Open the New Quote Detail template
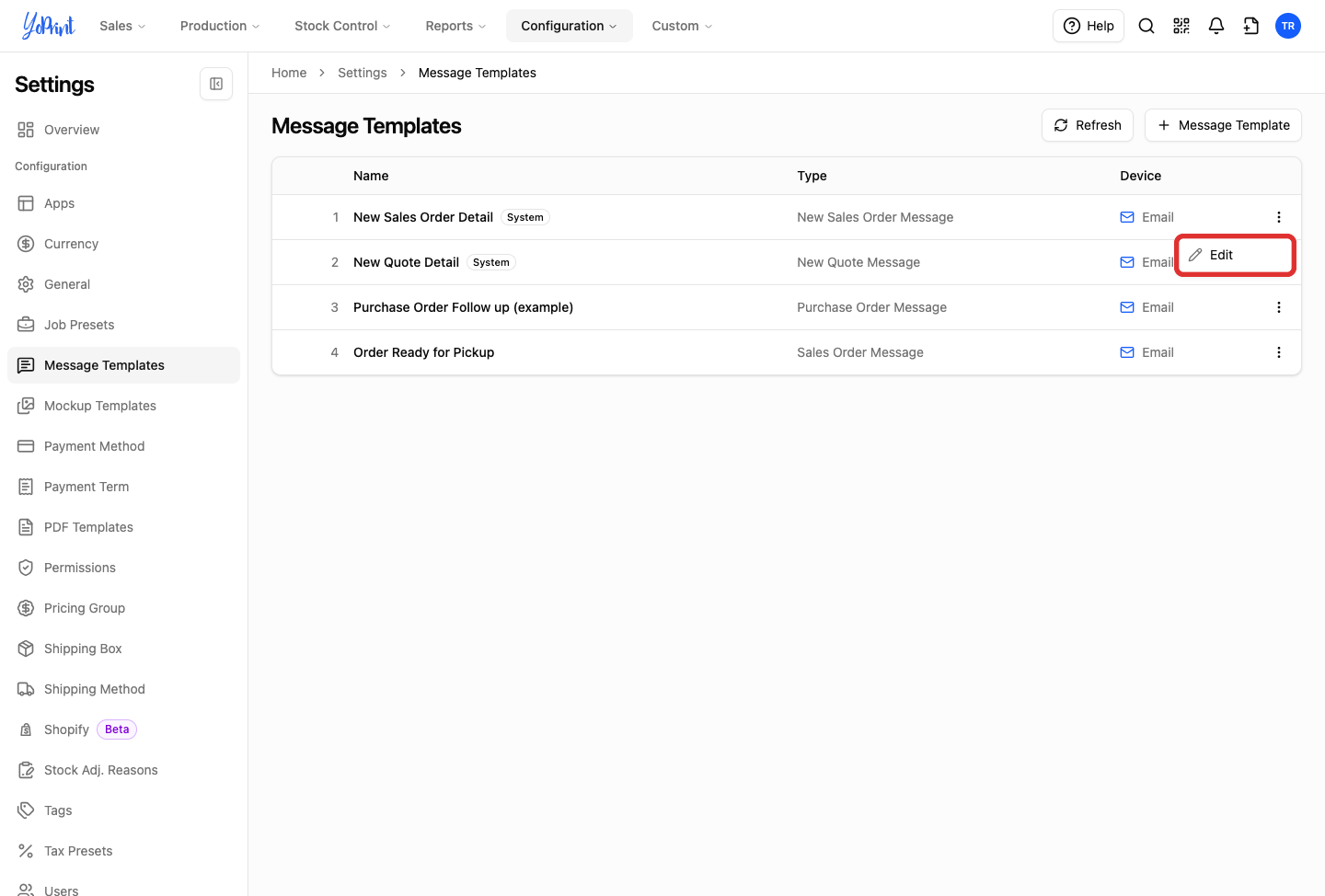This screenshot has width=1325, height=896. [406, 262]
